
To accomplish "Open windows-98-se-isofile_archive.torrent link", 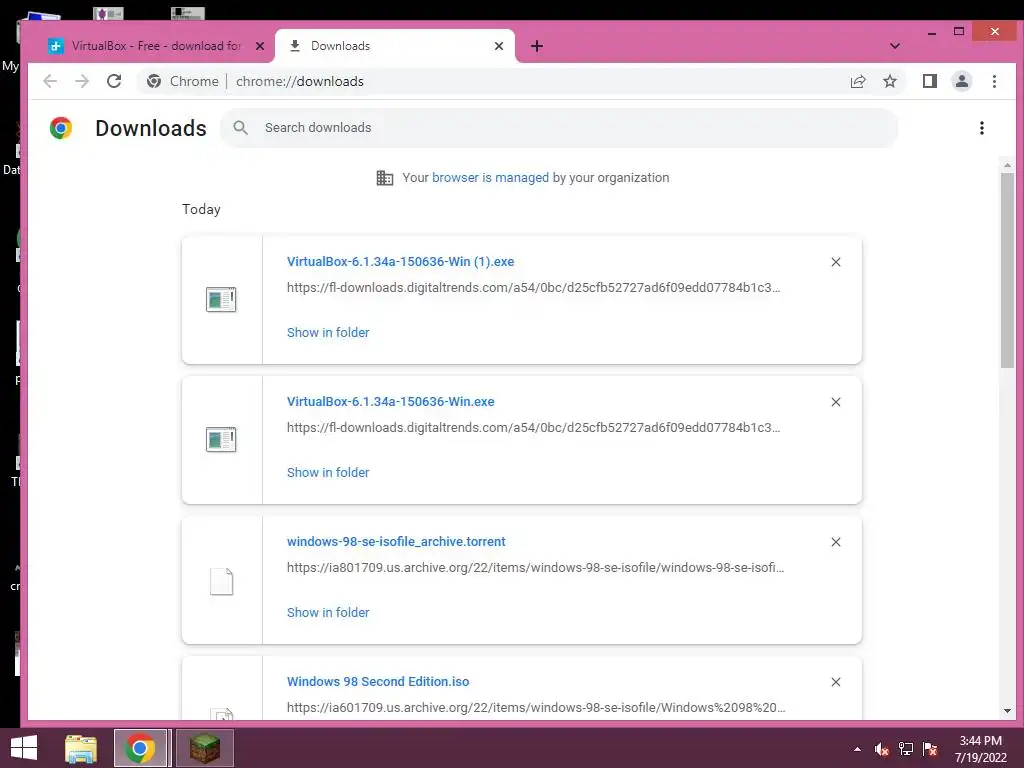I will click(396, 541).
